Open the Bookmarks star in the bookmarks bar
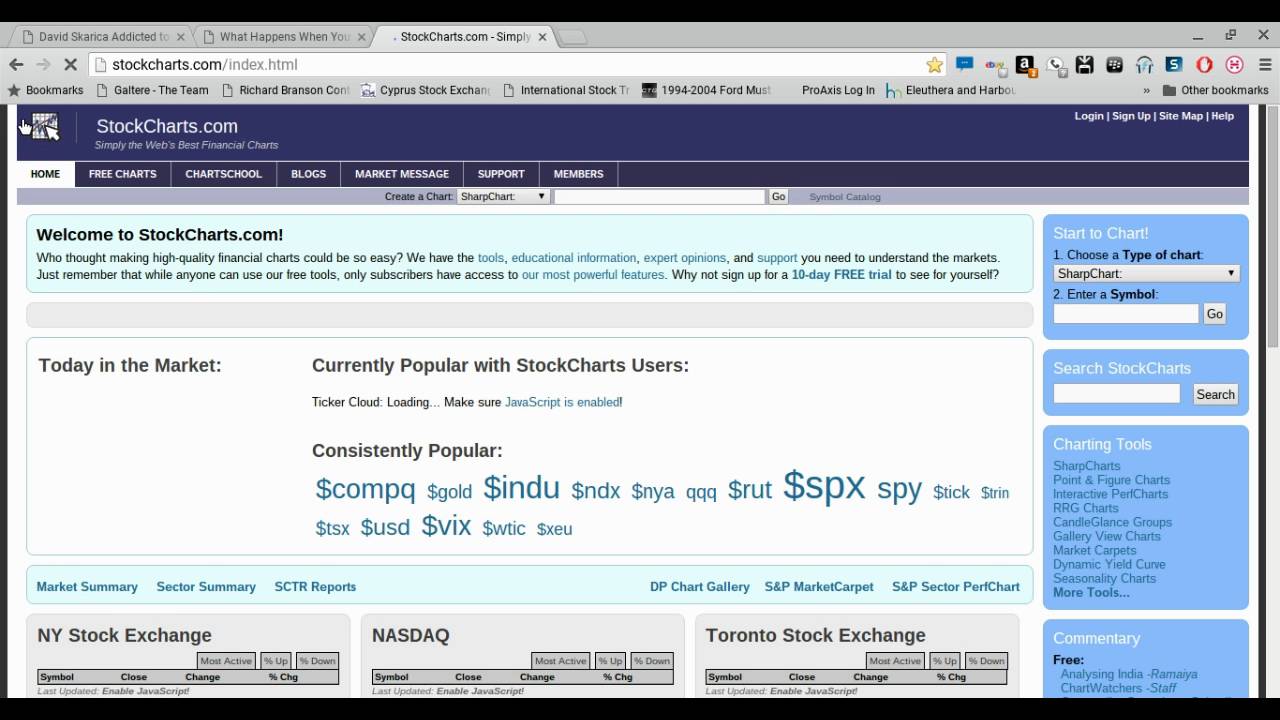The width and height of the screenshot is (1280, 720). (x=46, y=90)
